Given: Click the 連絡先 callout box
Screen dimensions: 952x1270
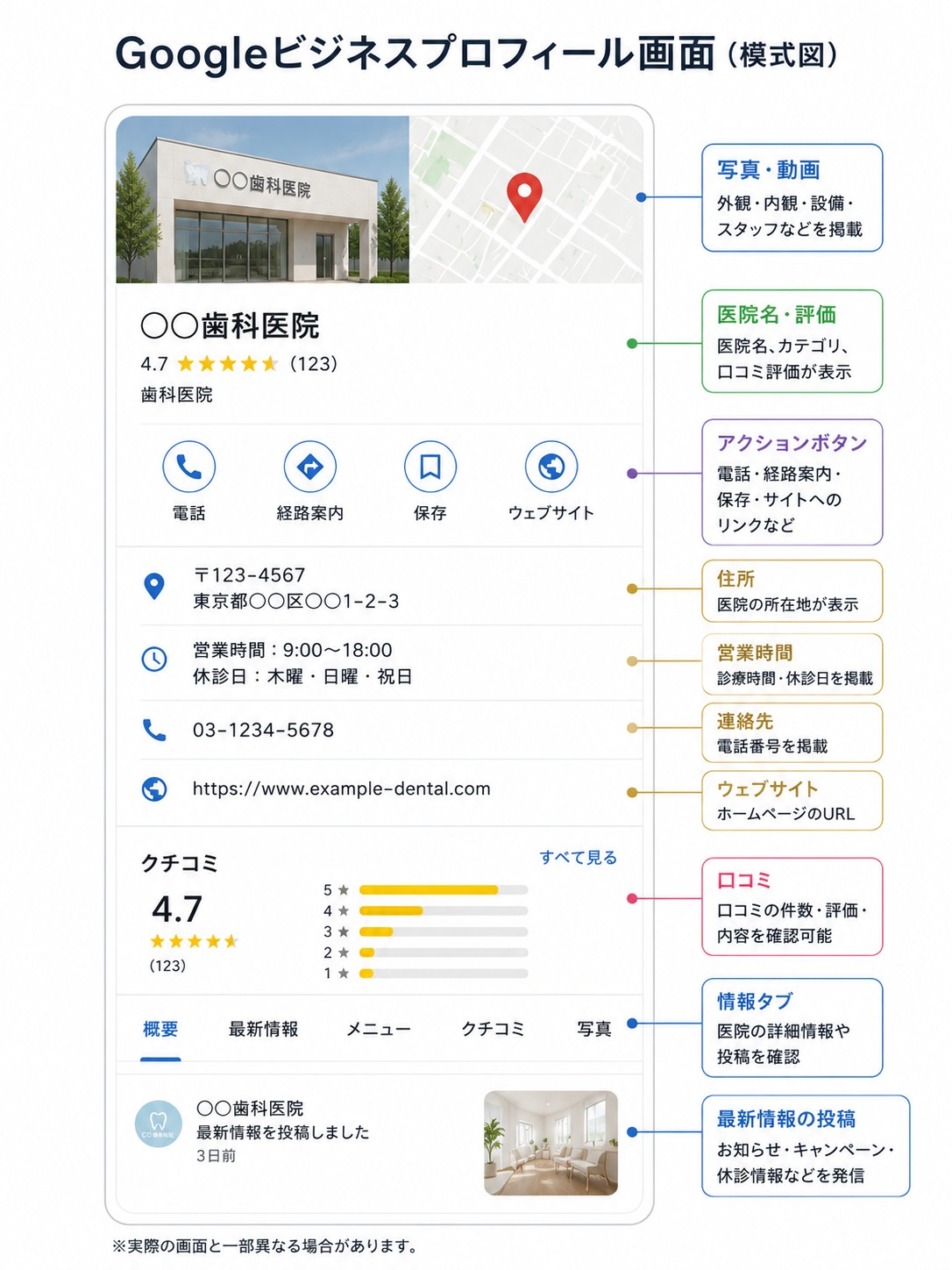Looking at the screenshot, I should click(x=792, y=733).
